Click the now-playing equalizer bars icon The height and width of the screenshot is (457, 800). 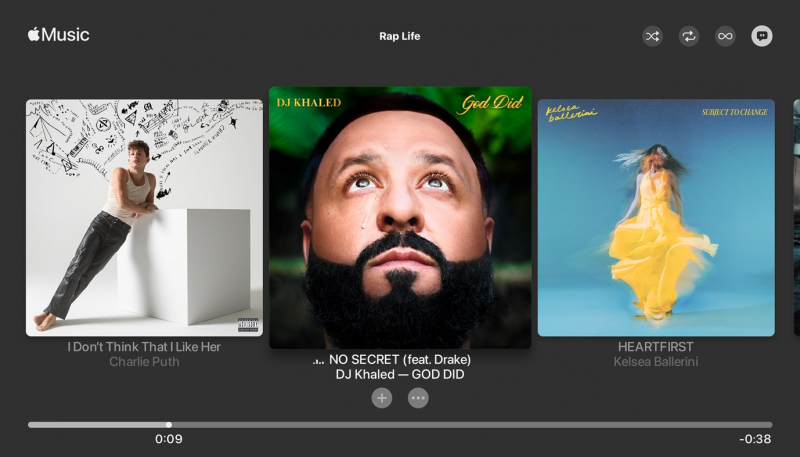coord(318,361)
